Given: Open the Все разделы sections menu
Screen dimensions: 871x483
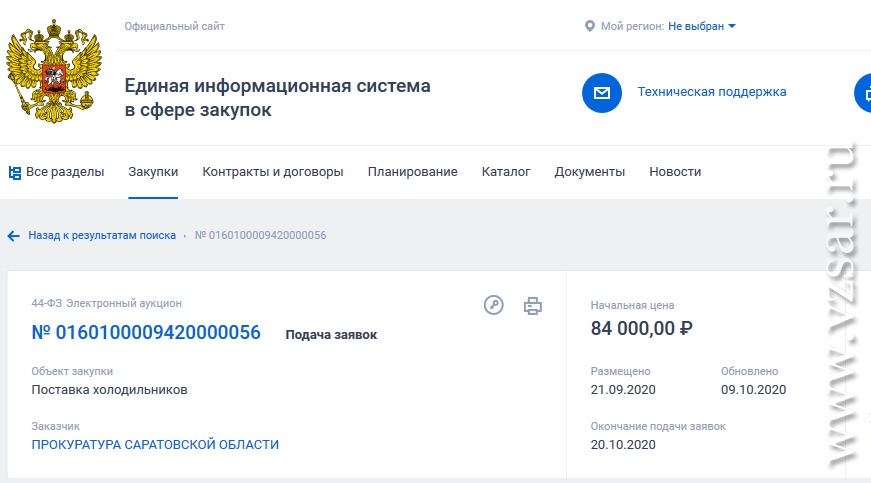Looking at the screenshot, I should tap(57, 172).
